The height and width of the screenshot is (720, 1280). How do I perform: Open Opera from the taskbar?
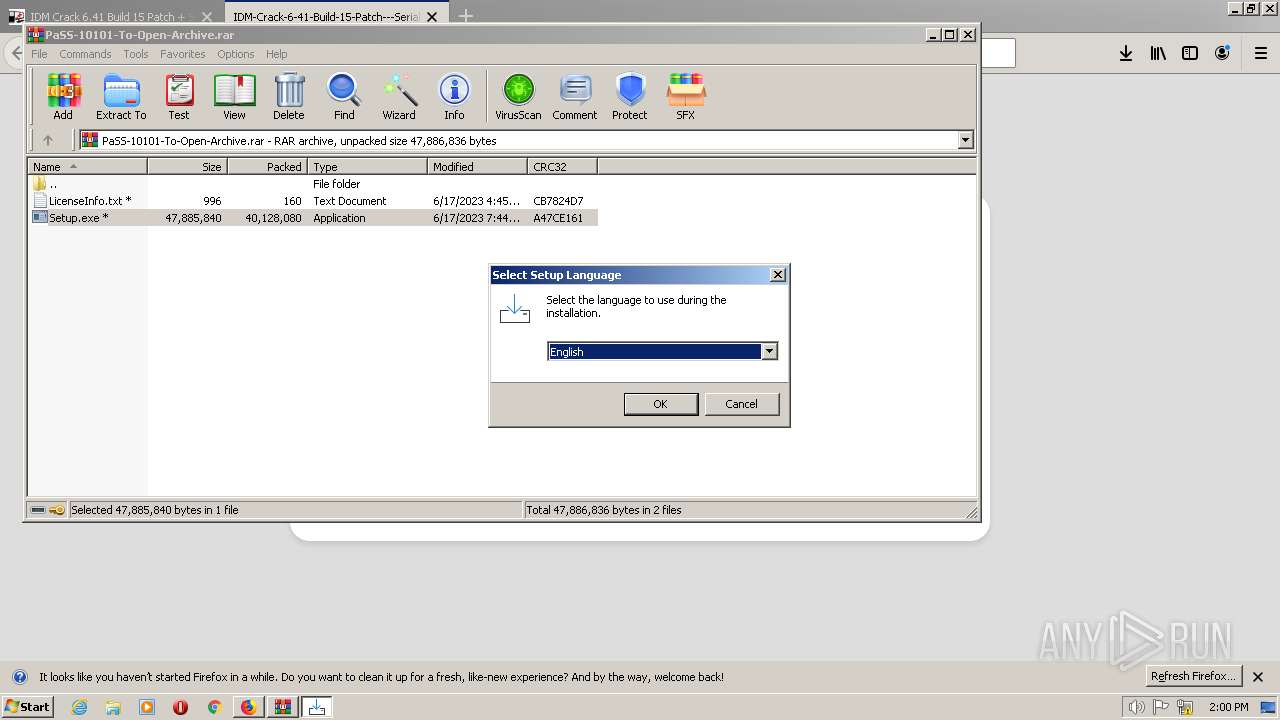180,707
